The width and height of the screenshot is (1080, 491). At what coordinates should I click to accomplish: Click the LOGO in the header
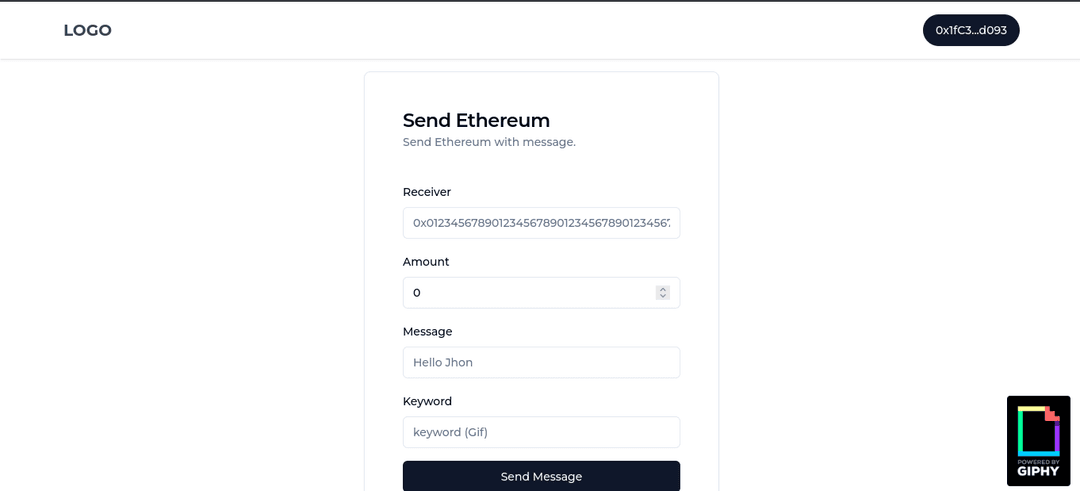point(87,30)
